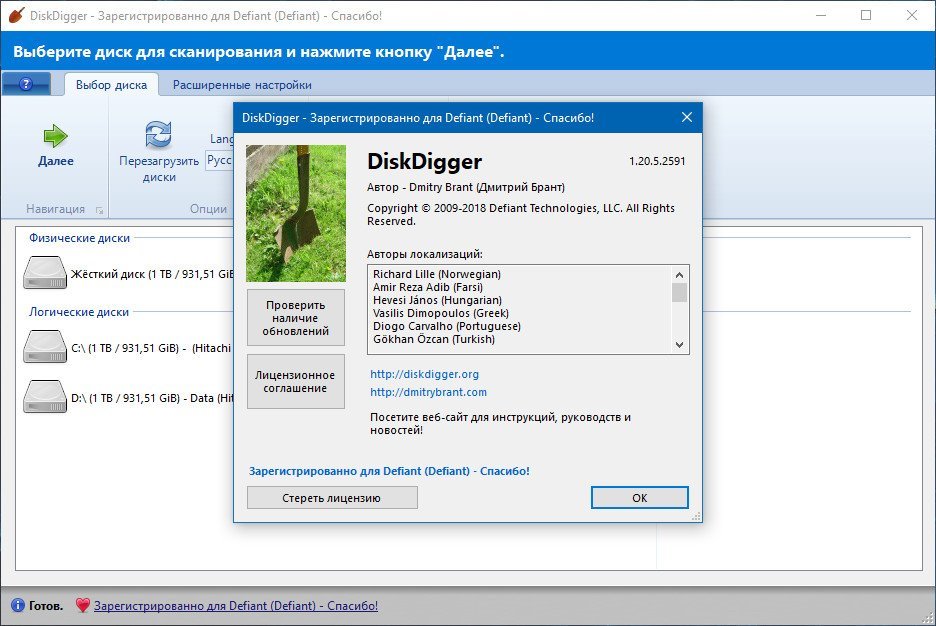Click the D:\ Data drive label
This screenshot has height=626, width=936.
click(x=152, y=398)
